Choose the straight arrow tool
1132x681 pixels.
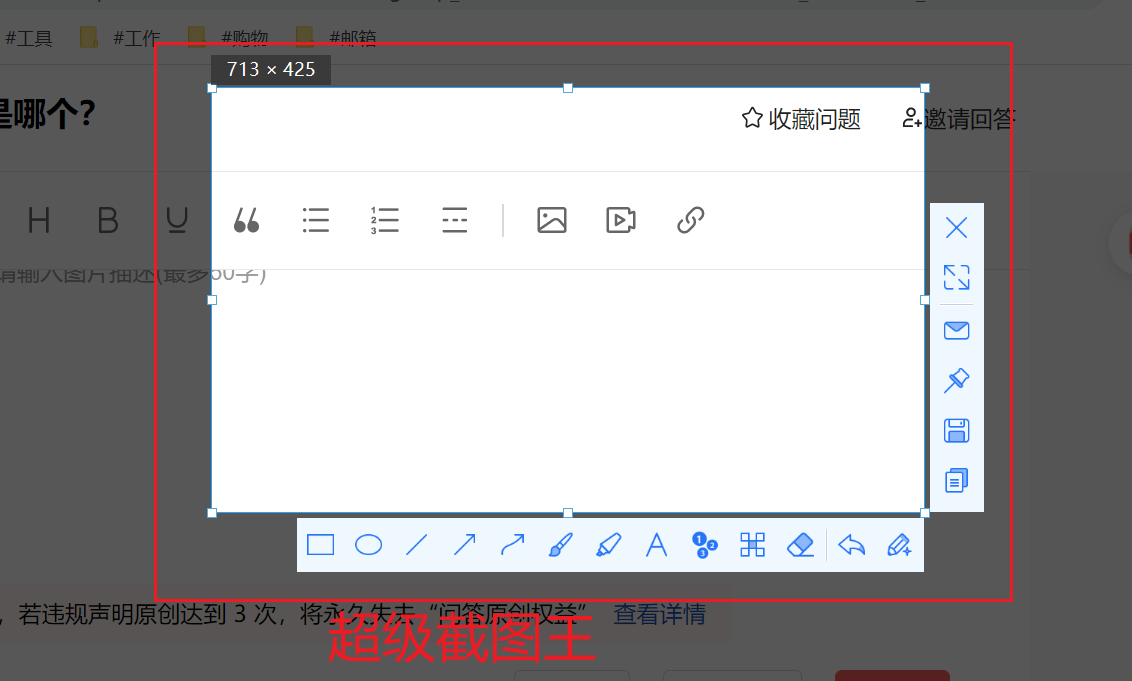[x=464, y=545]
